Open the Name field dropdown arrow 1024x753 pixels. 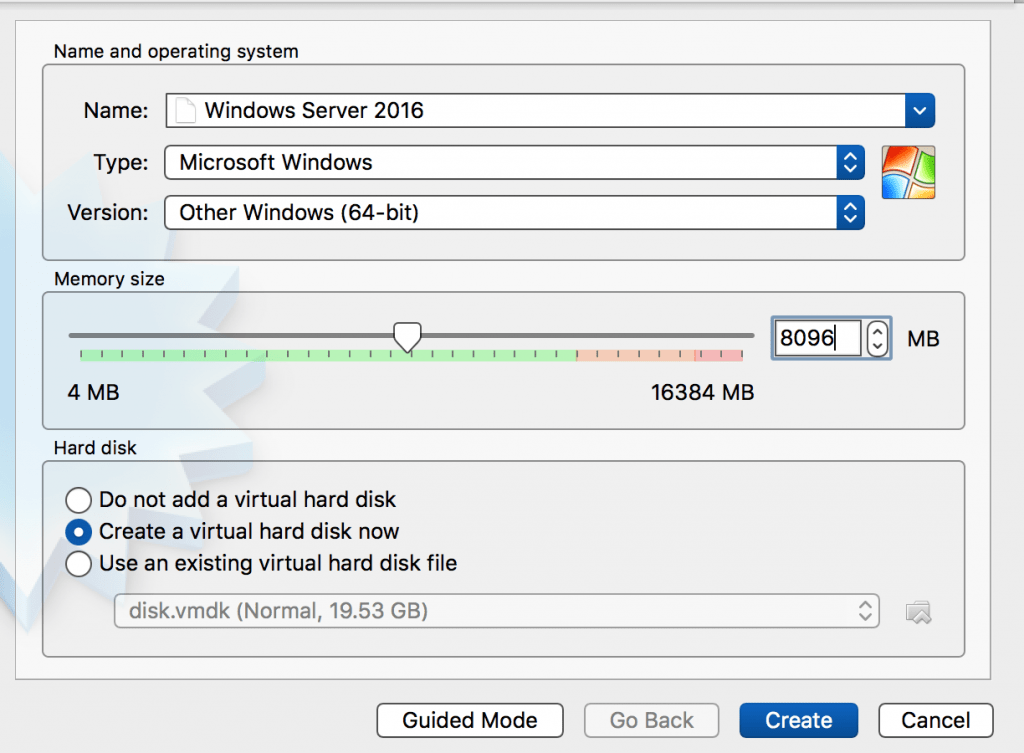pyautogui.click(x=919, y=110)
